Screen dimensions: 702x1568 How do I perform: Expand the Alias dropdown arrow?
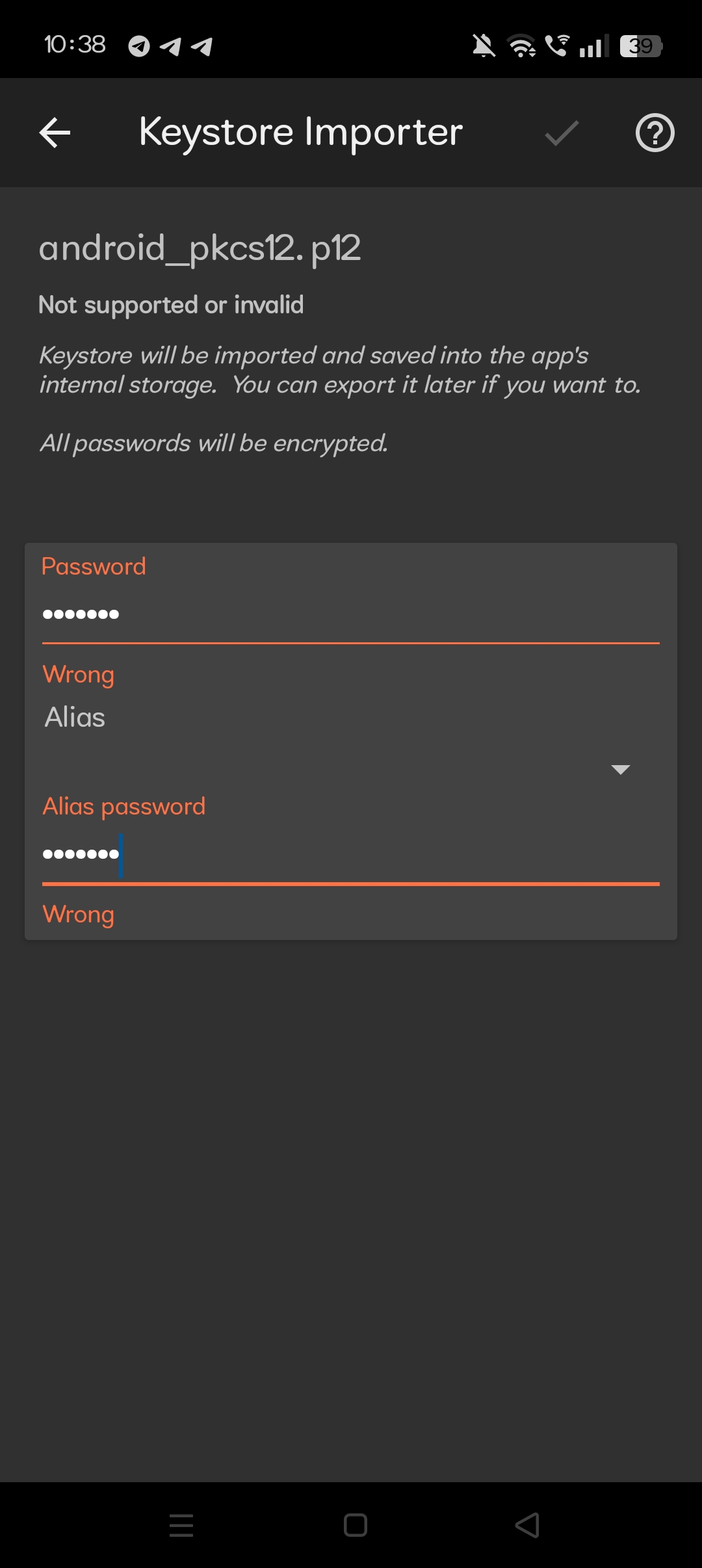point(621,770)
